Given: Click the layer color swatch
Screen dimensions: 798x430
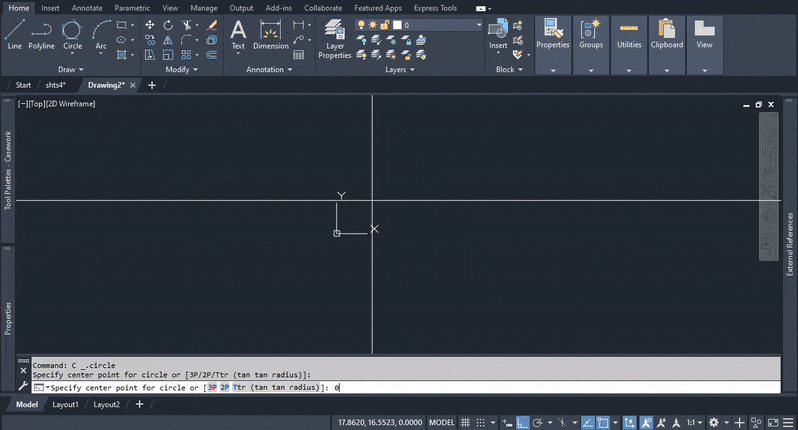Looking at the screenshot, I should coord(397,24).
